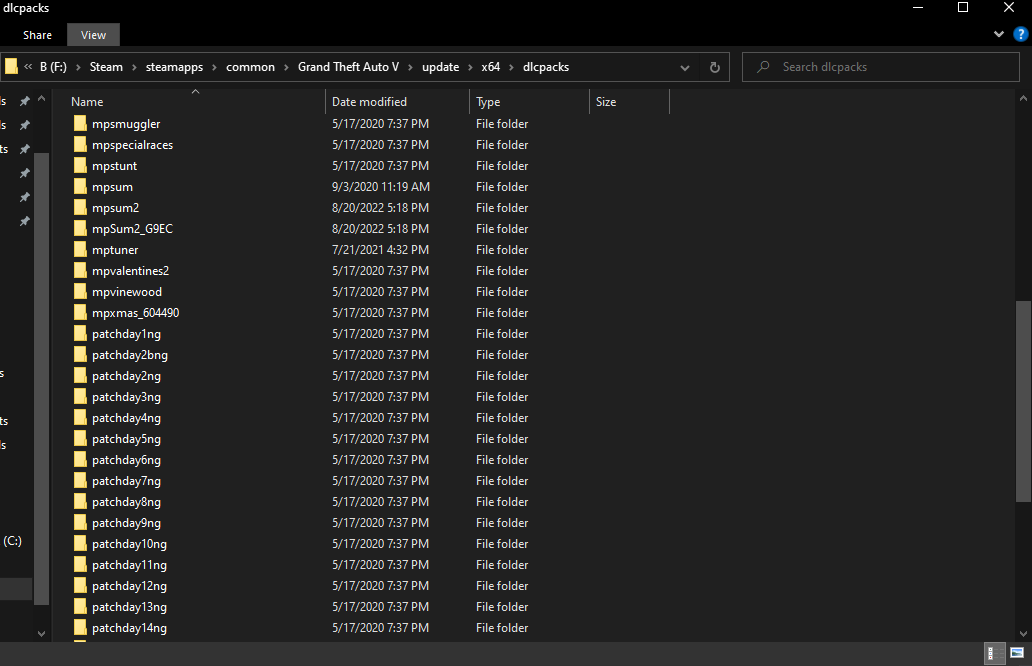This screenshot has height=666, width=1032.
Task: Open the Share ribbon tab
Action: [38, 35]
